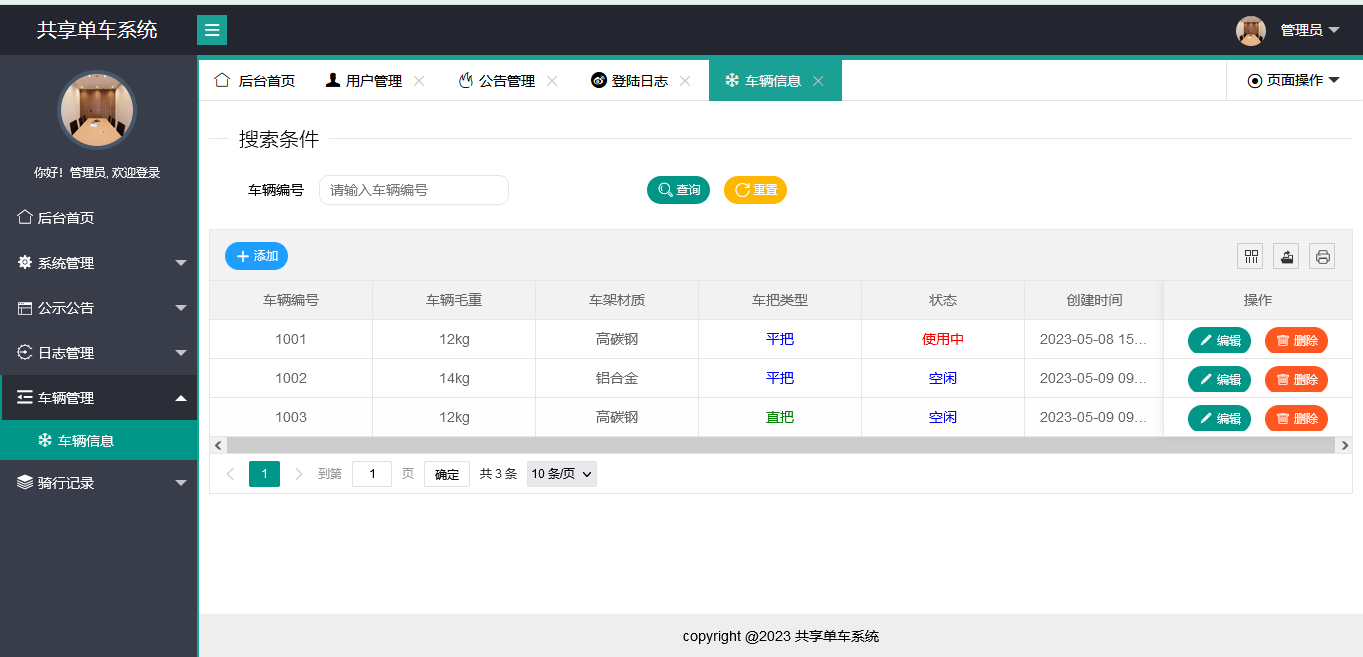Toggle the sidebar with the hamburger icon

point(212,30)
